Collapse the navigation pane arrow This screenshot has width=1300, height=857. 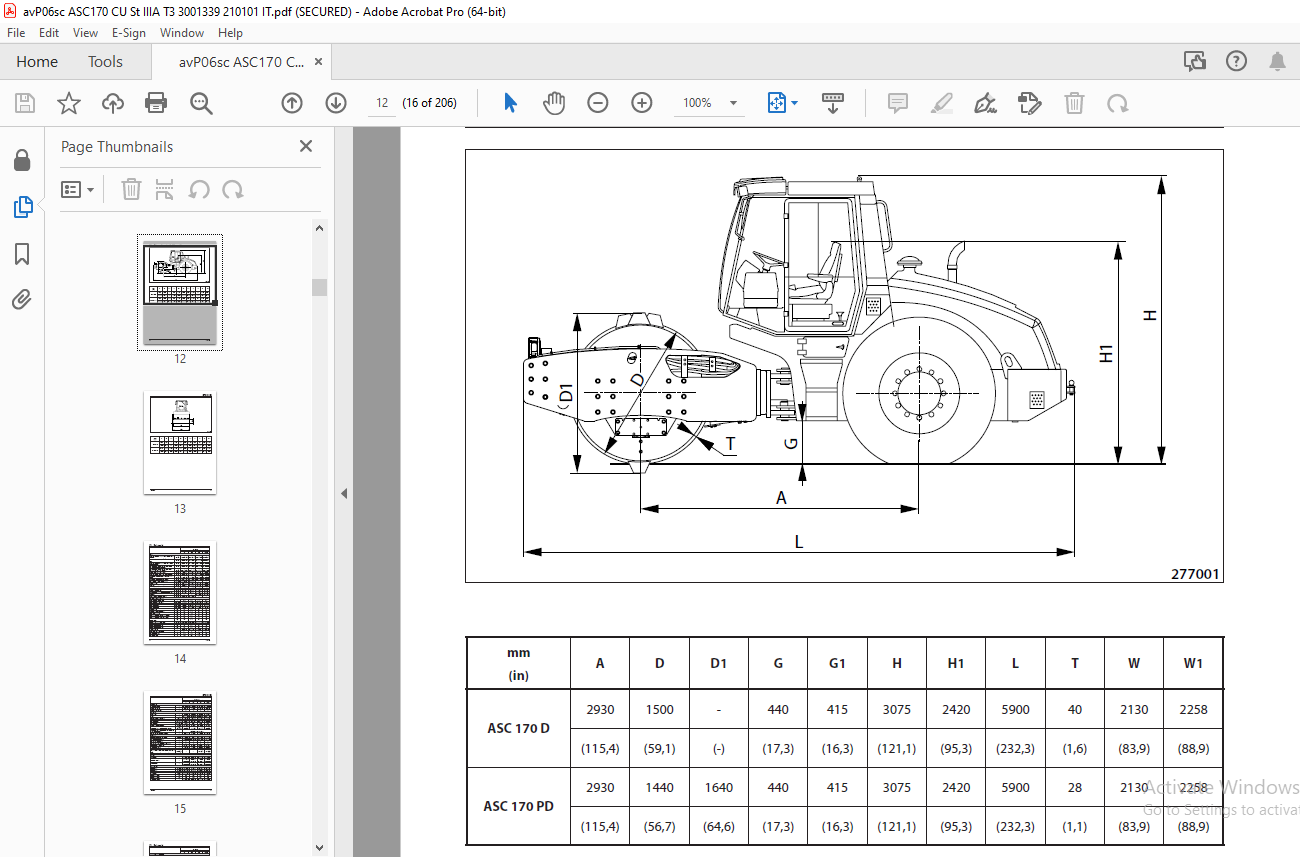pos(344,493)
